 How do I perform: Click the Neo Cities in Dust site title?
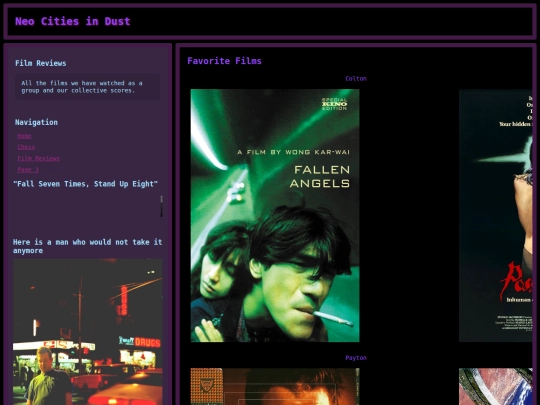pos(73,21)
